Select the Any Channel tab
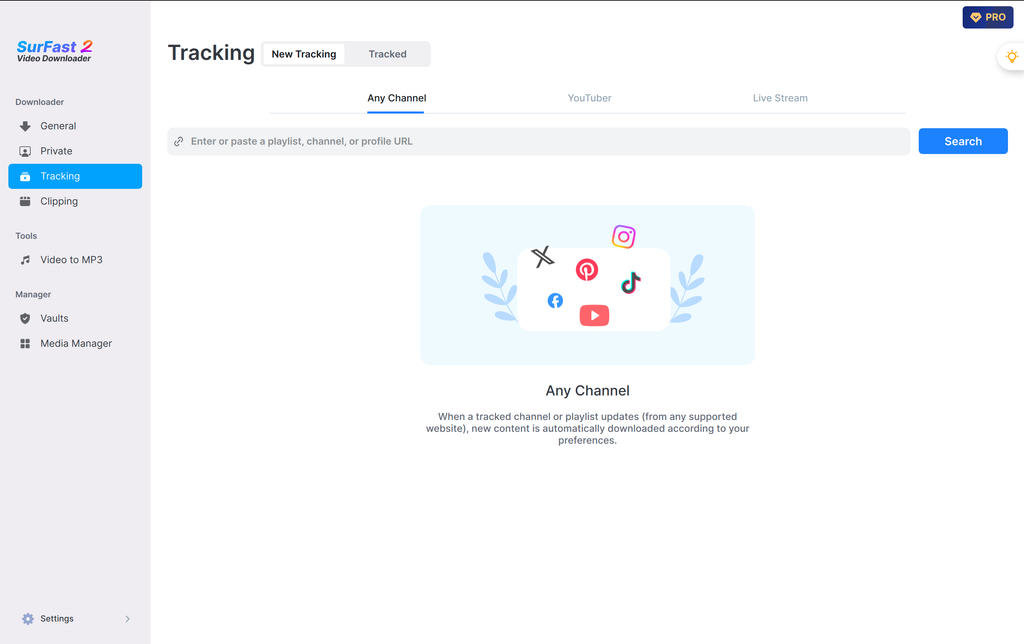The width and height of the screenshot is (1024, 644). click(x=396, y=98)
